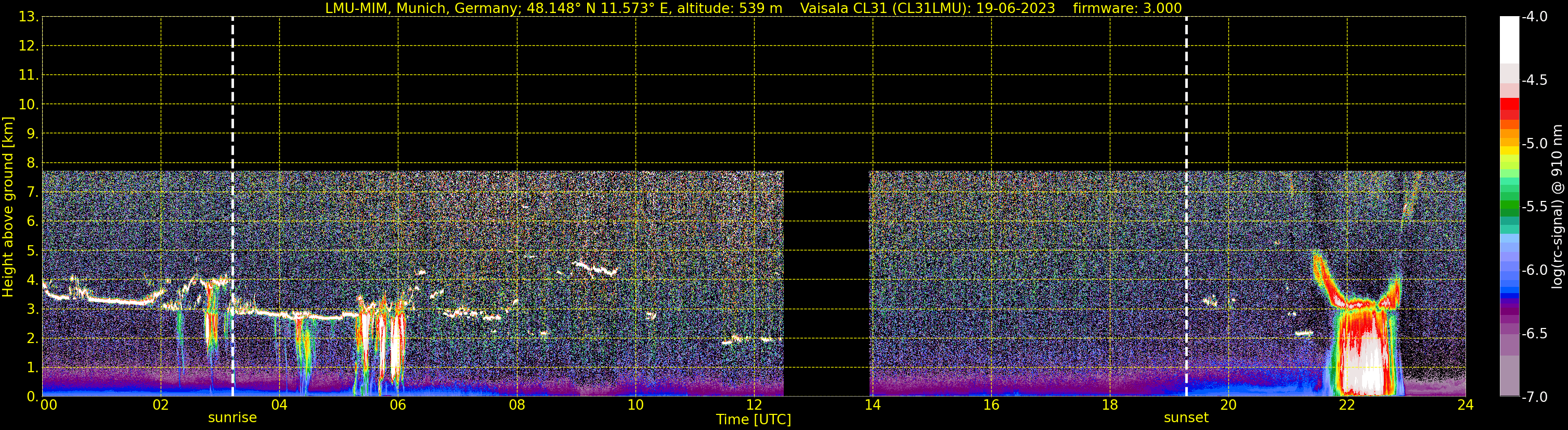The height and width of the screenshot is (430, 1568).
Task: Click the '0.' height axis tick label
Action: click(32, 397)
